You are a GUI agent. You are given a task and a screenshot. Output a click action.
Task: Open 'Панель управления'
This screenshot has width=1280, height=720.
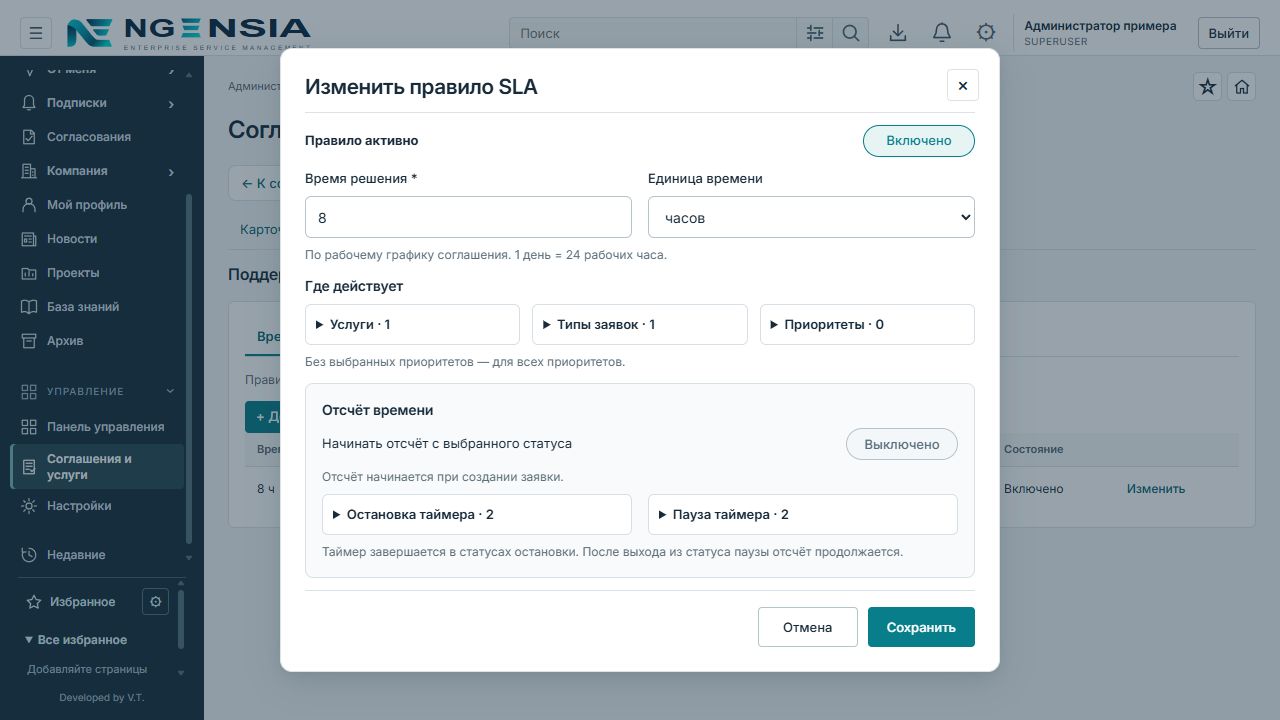98,427
